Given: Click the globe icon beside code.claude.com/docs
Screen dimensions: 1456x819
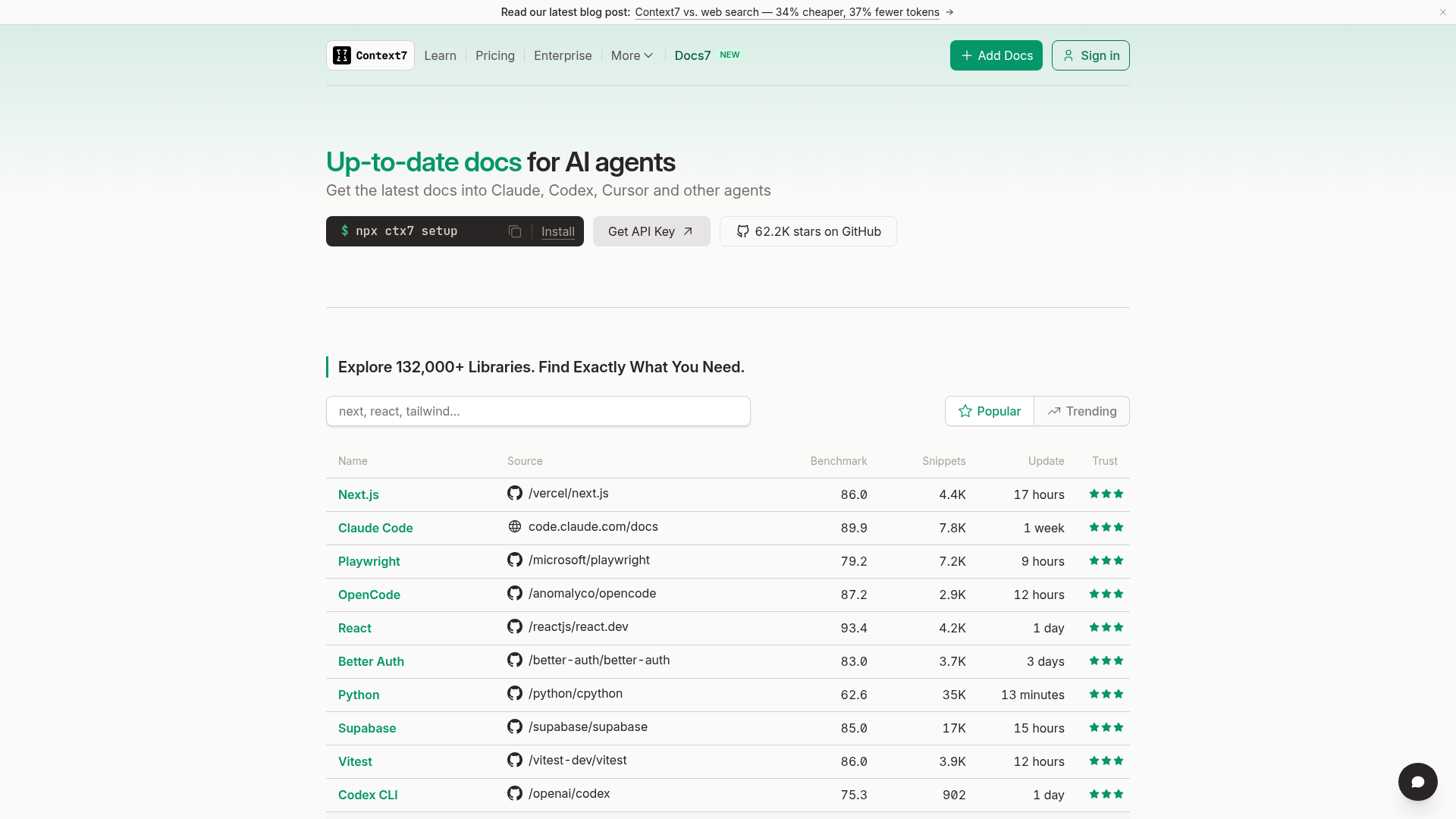Looking at the screenshot, I should [x=515, y=526].
